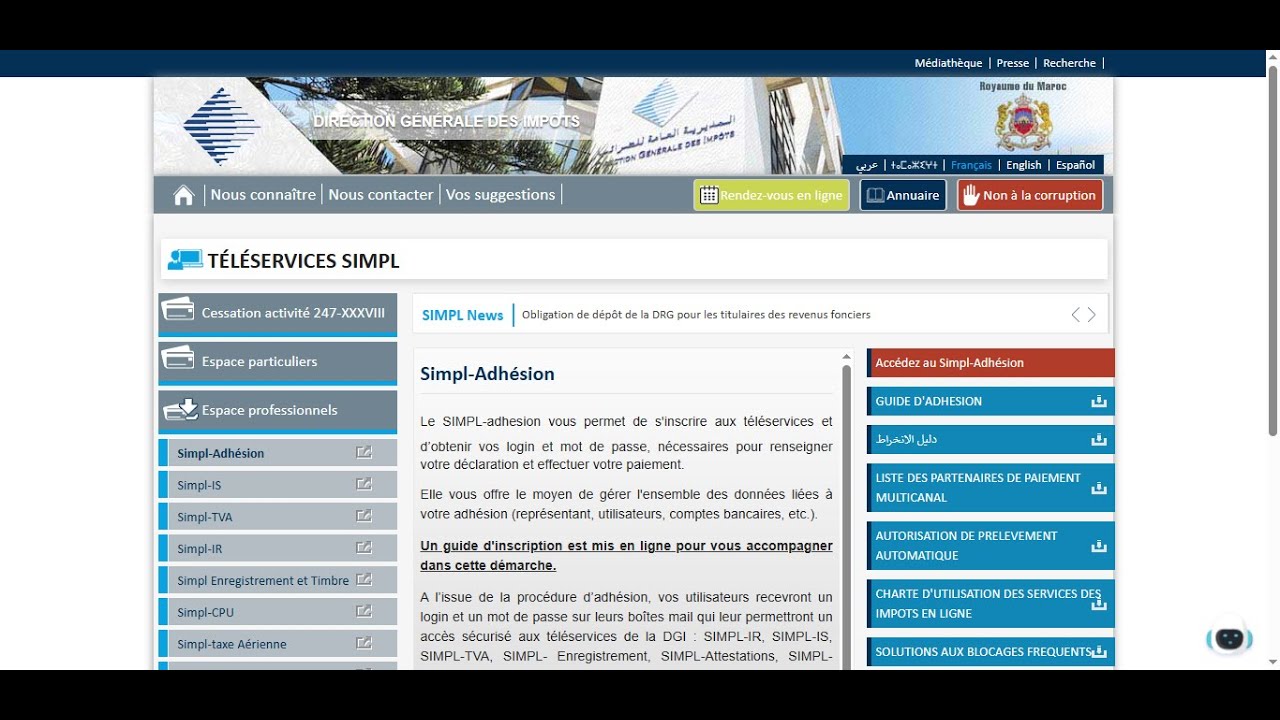Image resolution: width=1280 pixels, height=720 pixels.
Task: Download liste des partenaires de paiement icon
Action: pyautogui.click(x=1099, y=488)
